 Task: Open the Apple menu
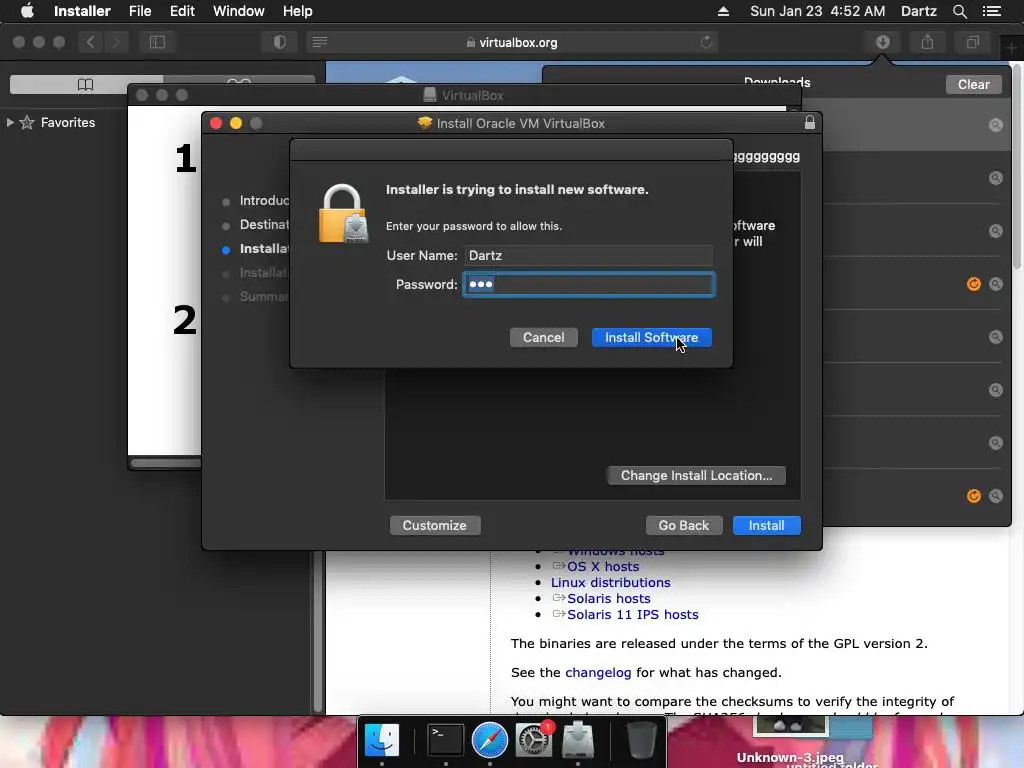(x=27, y=11)
